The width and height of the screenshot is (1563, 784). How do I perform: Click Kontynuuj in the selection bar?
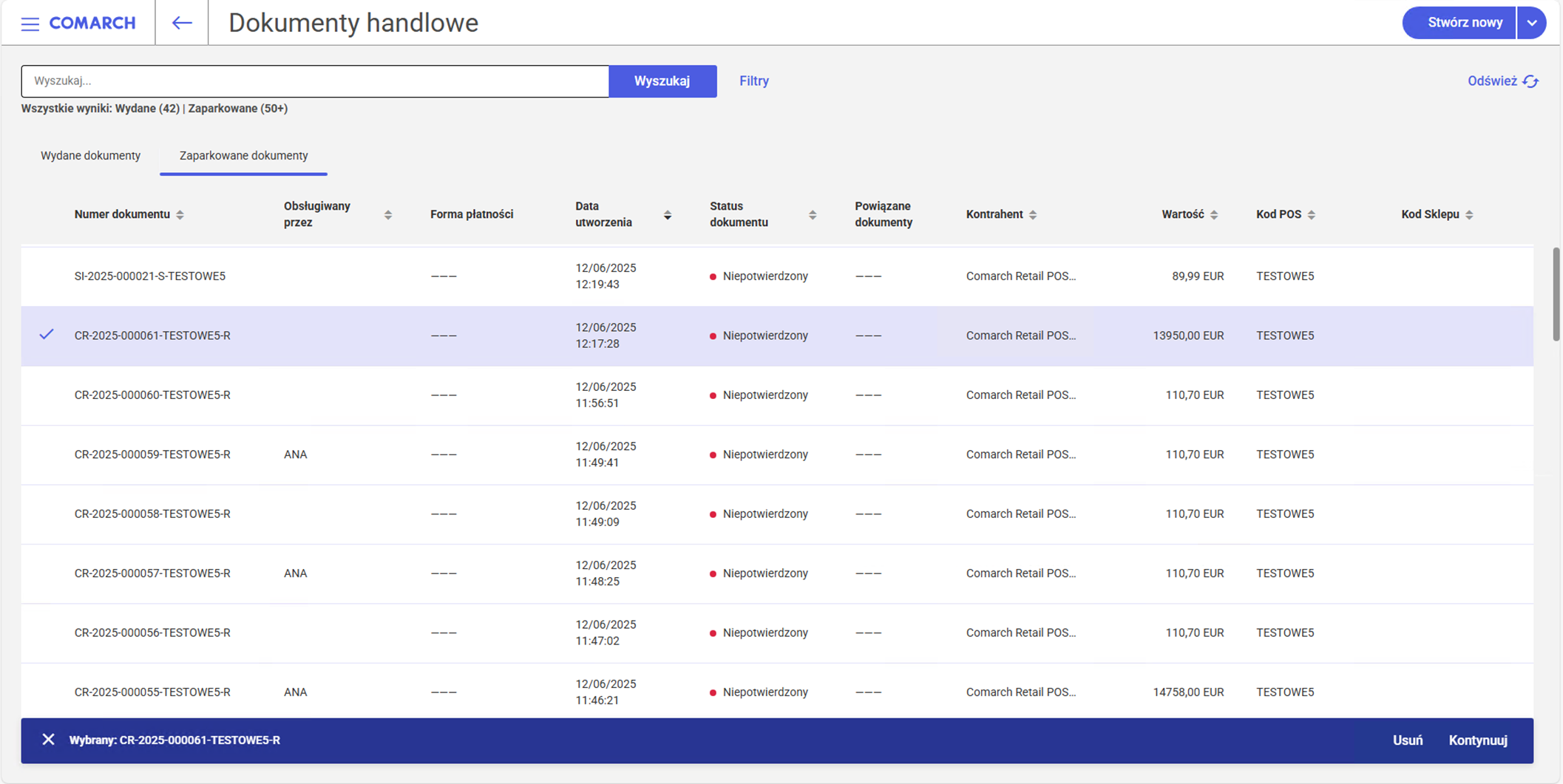coord(1478,740)
